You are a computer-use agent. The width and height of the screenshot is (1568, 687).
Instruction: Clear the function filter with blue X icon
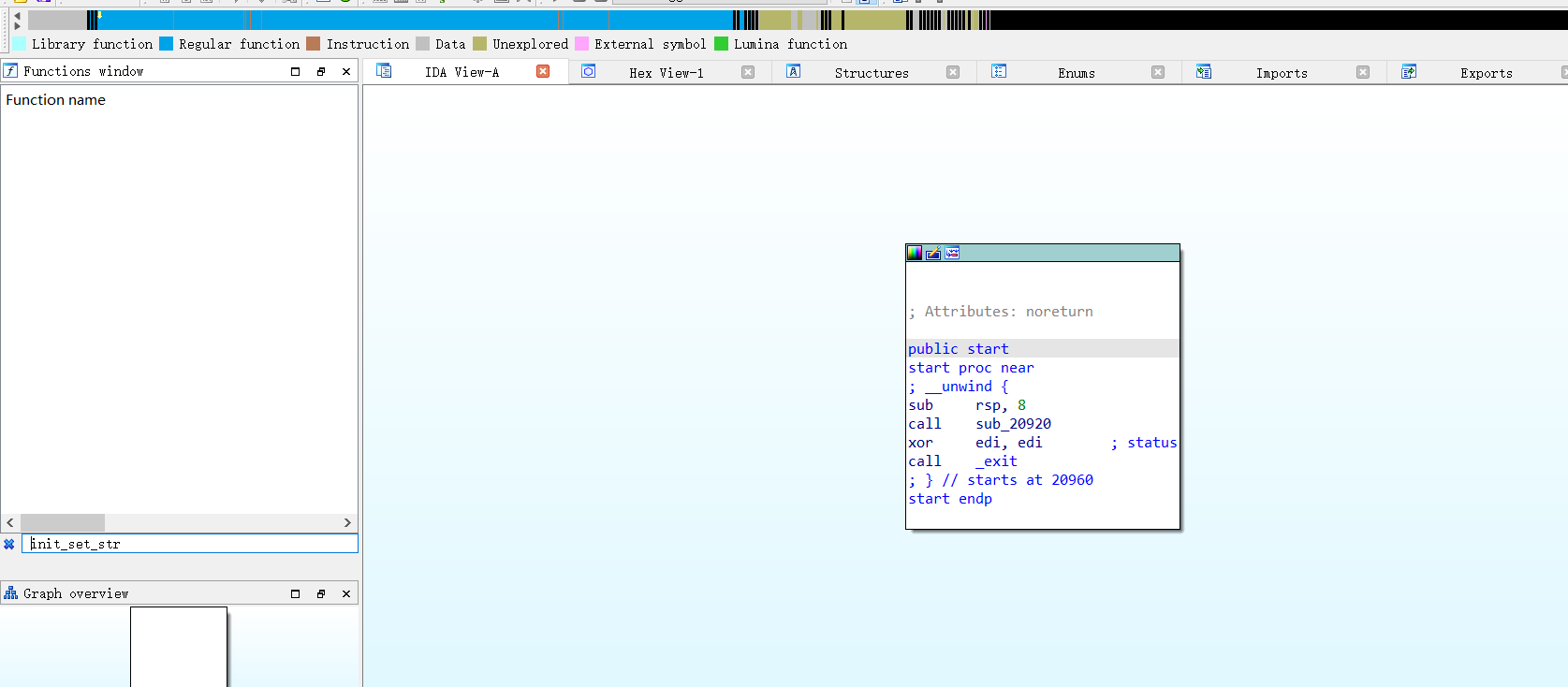pos(9,544)
